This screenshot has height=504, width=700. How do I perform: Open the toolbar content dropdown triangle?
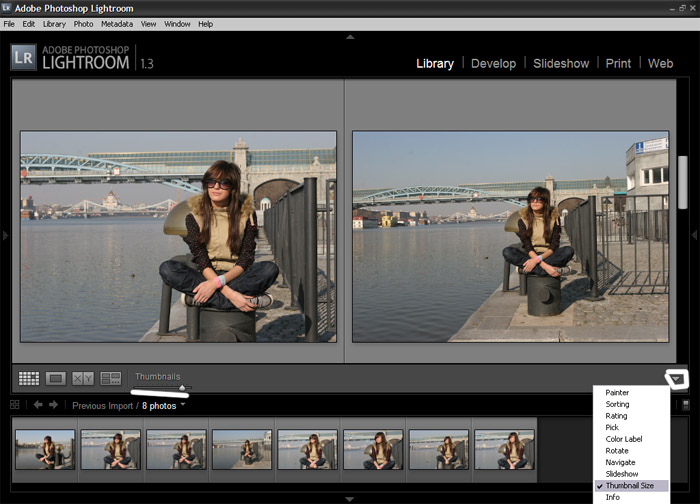pos(677,378)
